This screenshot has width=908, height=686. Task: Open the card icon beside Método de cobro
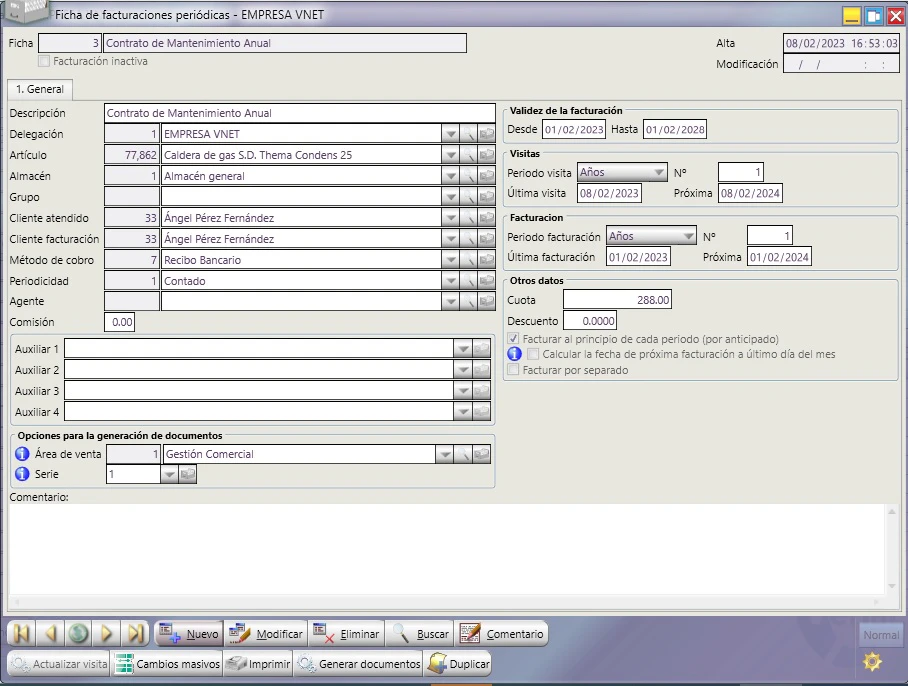tap(487, 260)
